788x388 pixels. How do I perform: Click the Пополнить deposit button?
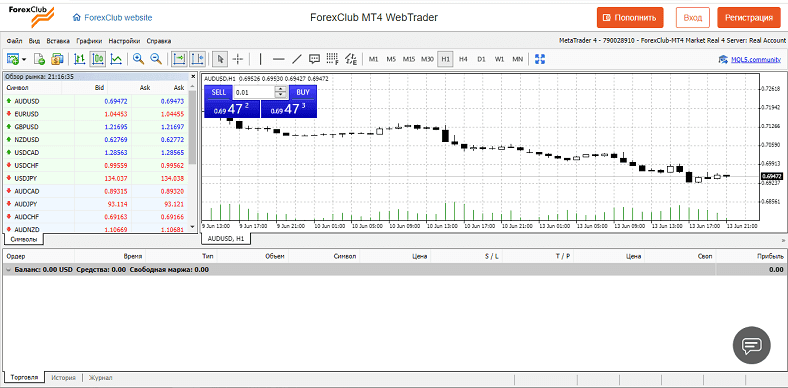pyautogui.click(x=630, y=18)
